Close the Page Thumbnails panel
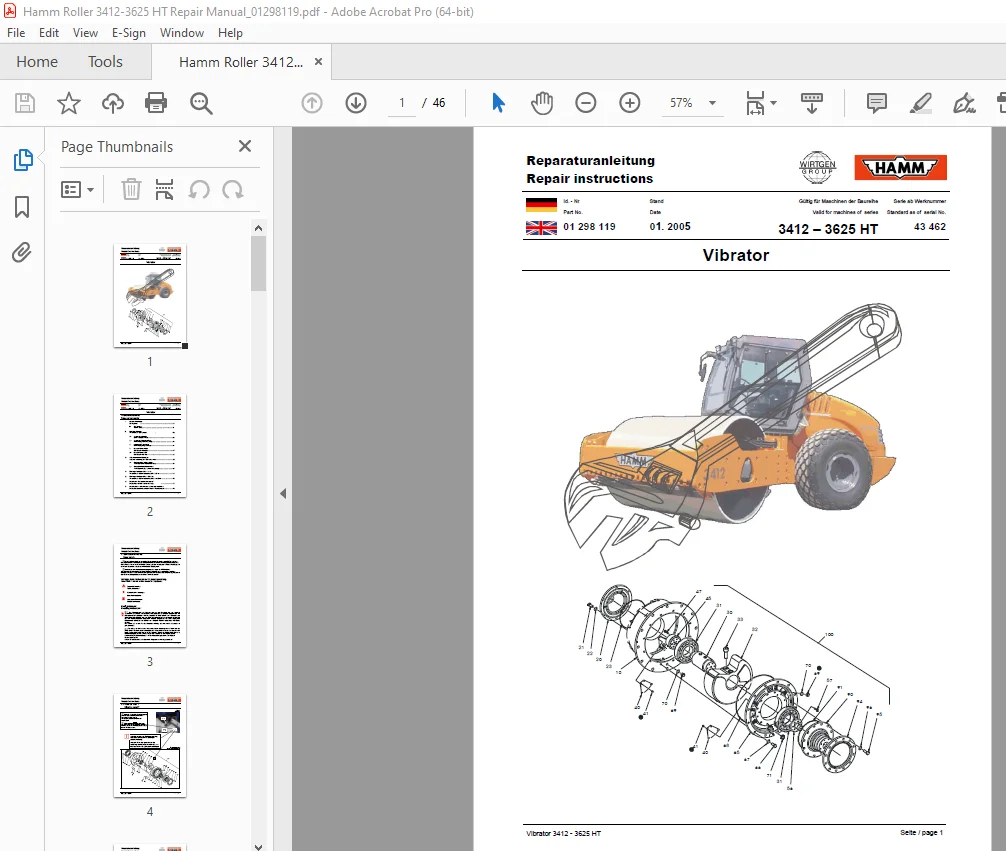 pos(244,146)
